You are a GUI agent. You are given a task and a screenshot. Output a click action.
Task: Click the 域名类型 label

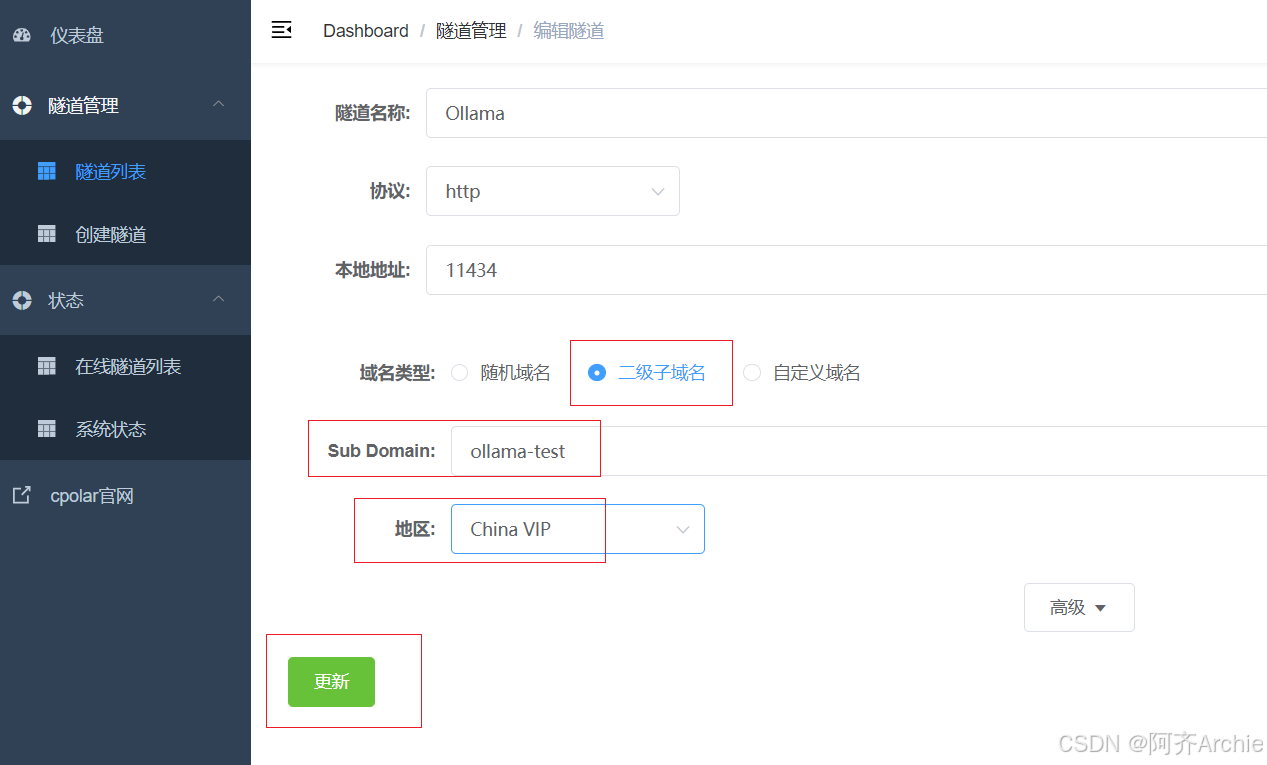[397, 373]
